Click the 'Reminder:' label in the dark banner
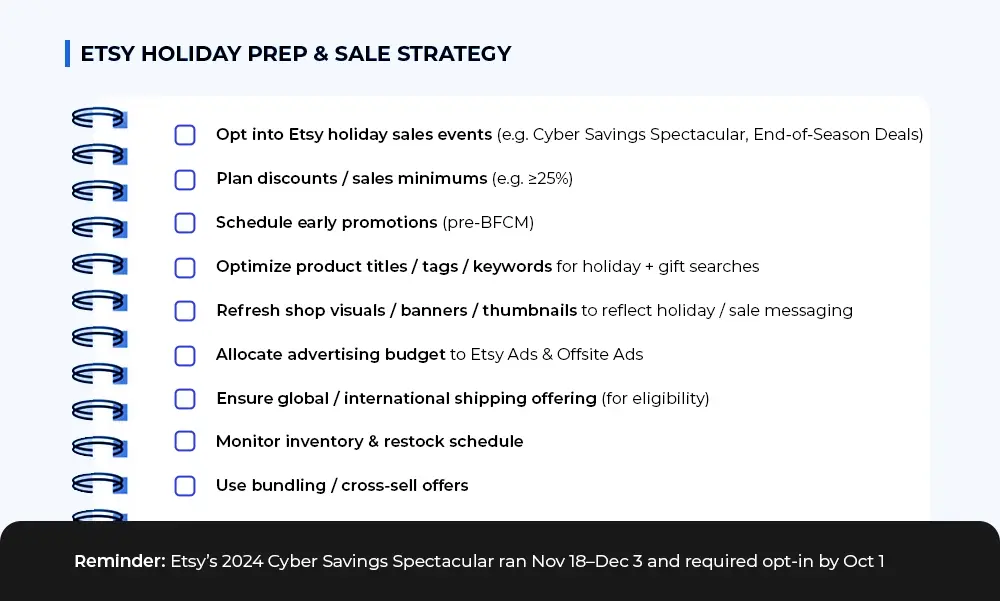Viewport: 1000px width, 601px height. pos(119,561)
